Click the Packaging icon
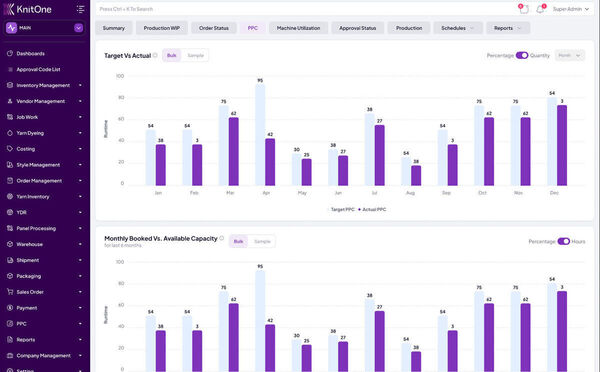Image resolution: width=600 pixels, height=372 pixels. click(10, 276)
